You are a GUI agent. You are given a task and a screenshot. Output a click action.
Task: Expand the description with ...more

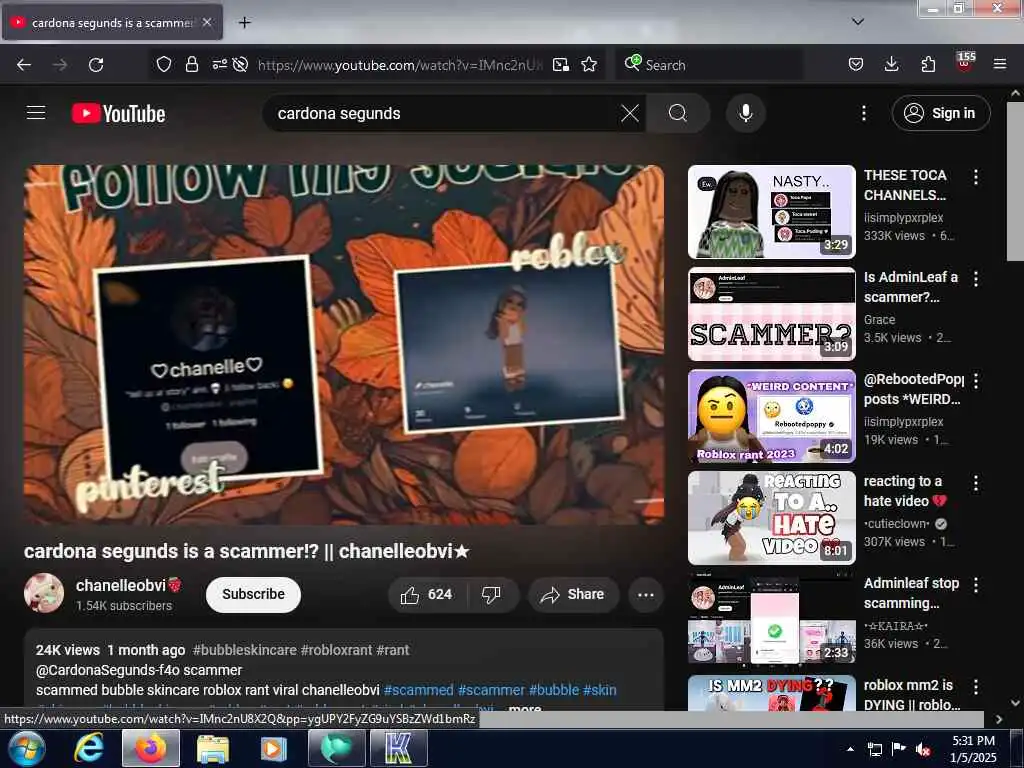(x=524, y=707)
